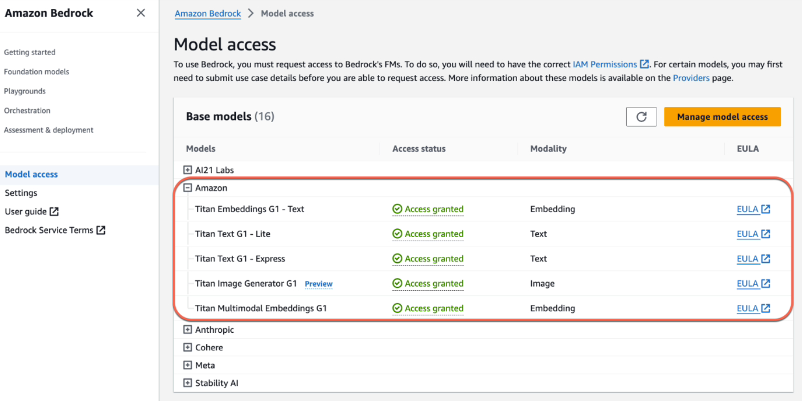
Task: Open User guide external link
Action: coord(32,211)
